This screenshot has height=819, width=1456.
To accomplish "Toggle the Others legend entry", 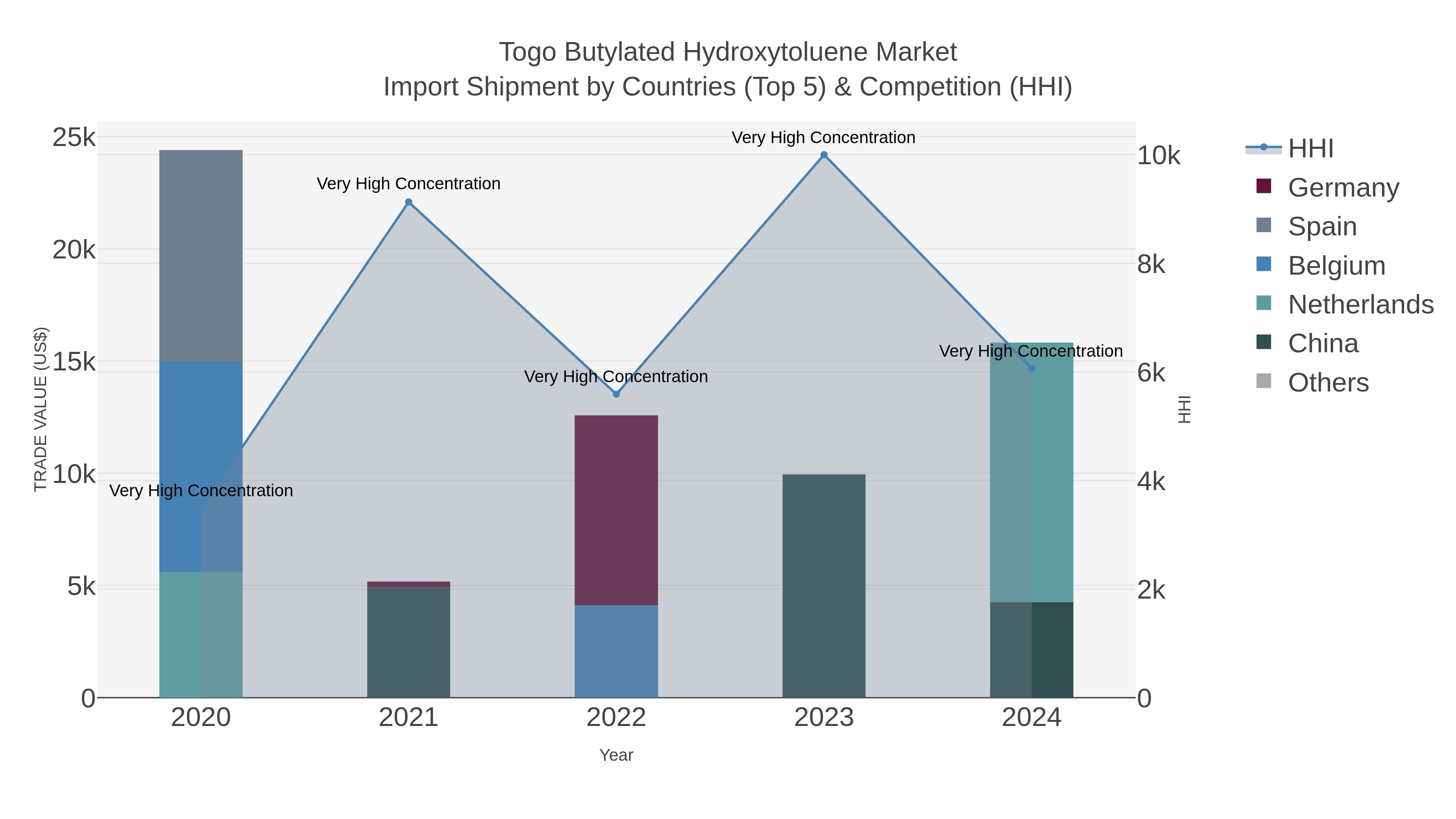I will pyautogui.click(x=1312, y=382).
